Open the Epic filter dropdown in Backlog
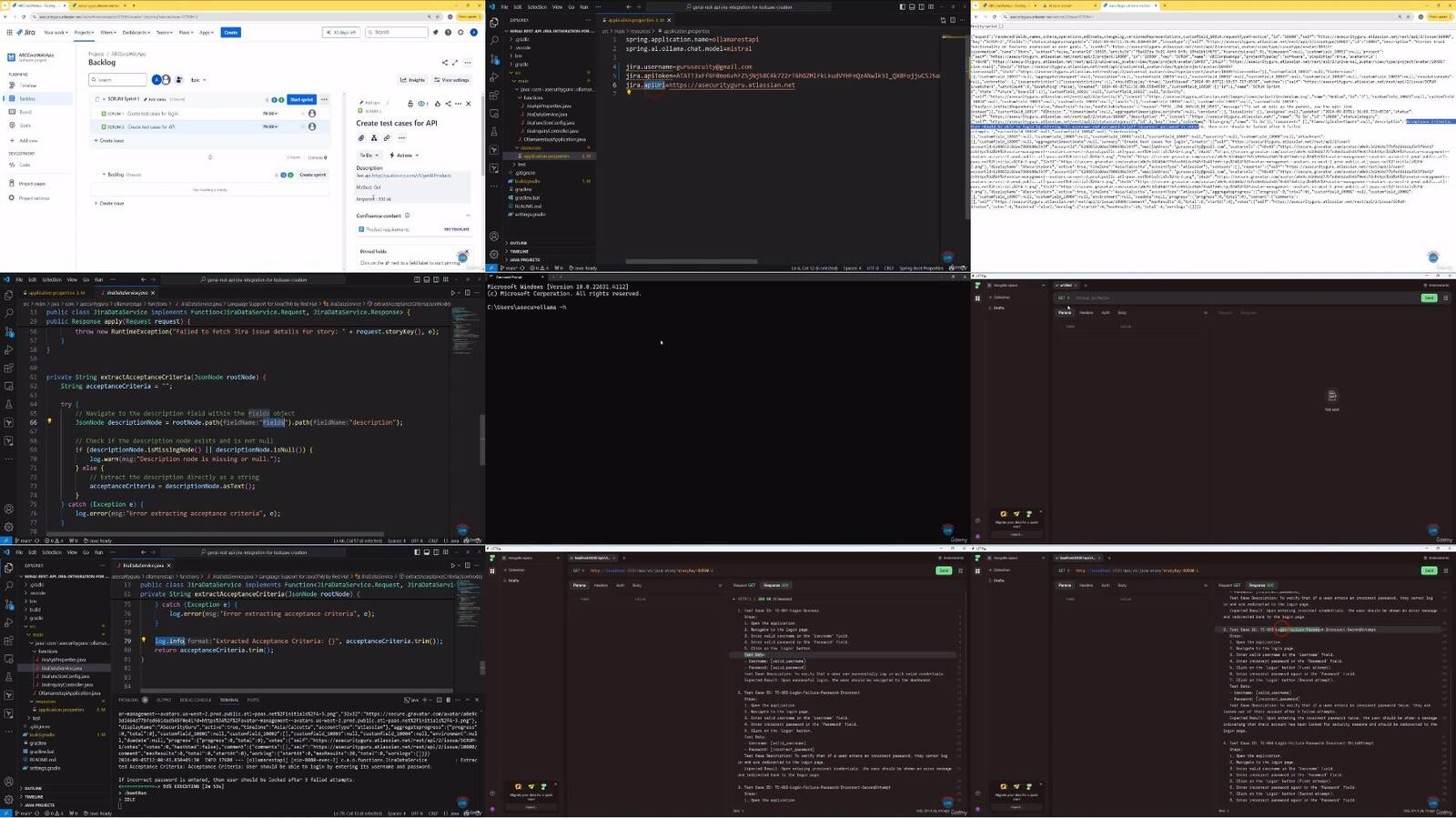This screenshot has height=818, width=1456. 198,80
